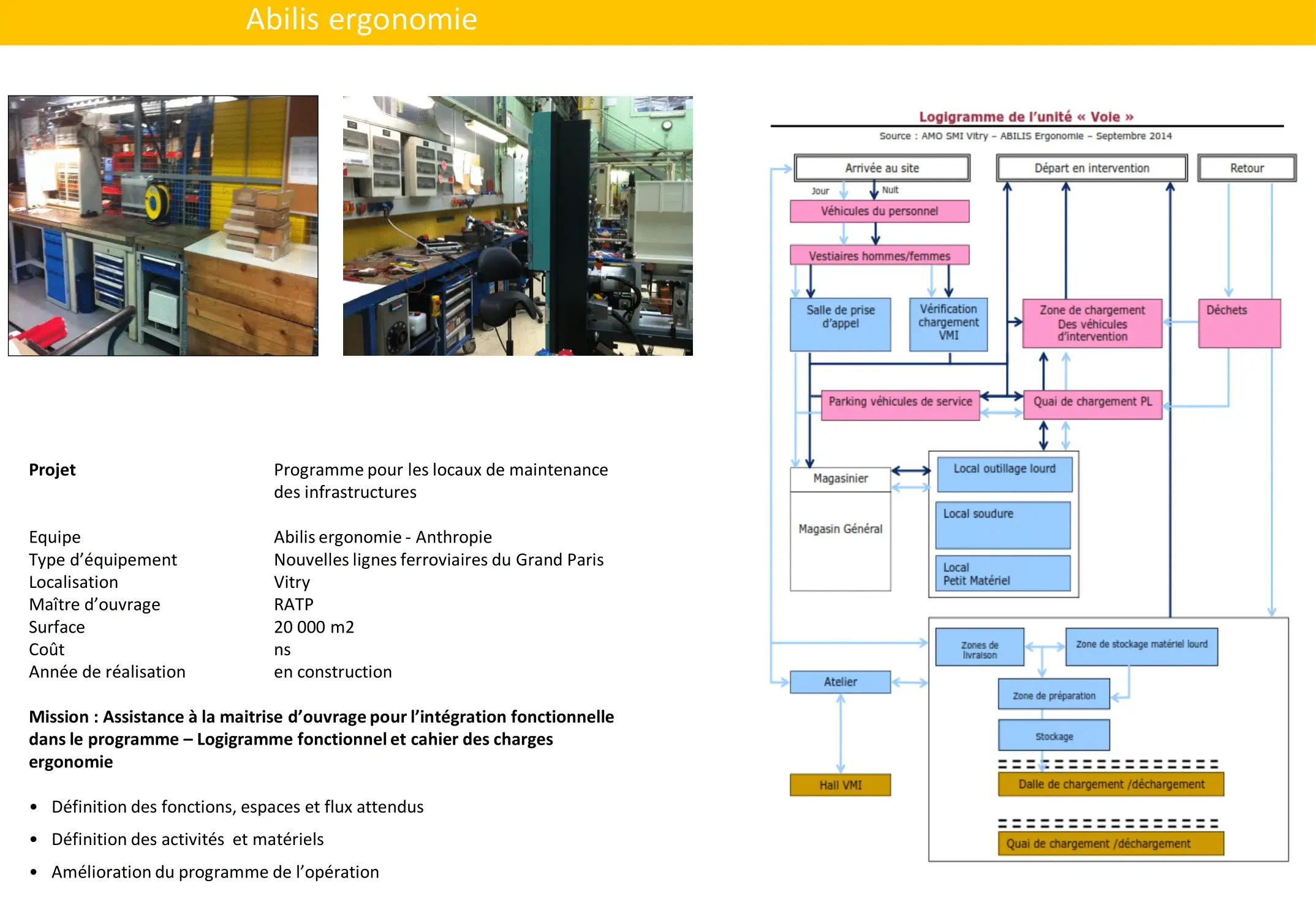Screen dimensions: 1316x913
Task: Click the 'Localisation' label
Action: pos(74,582)
